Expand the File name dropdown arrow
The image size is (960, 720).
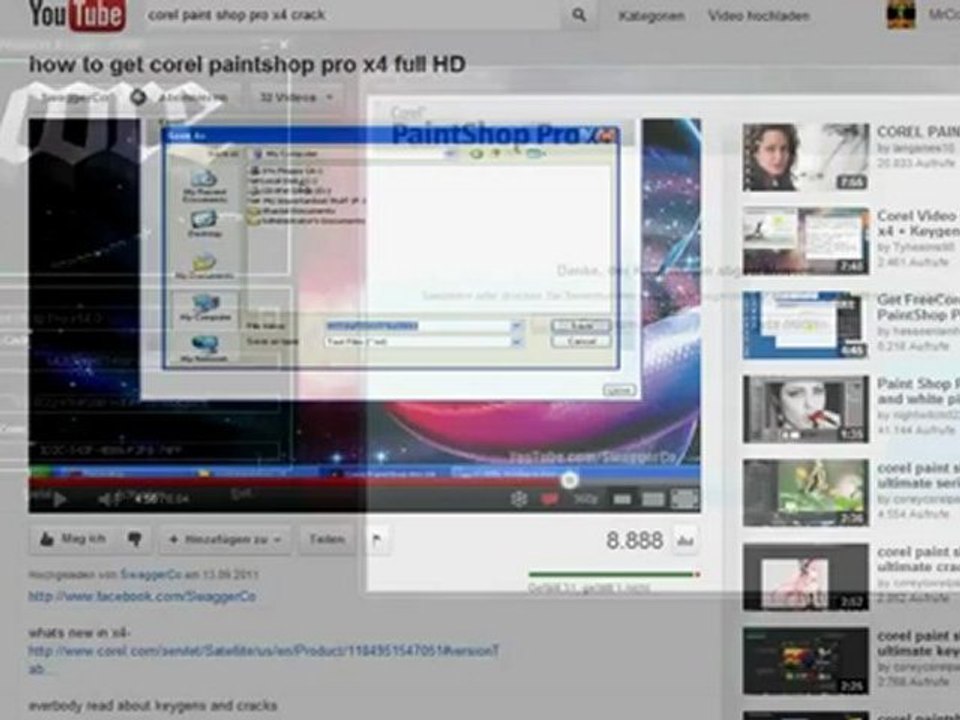click(517, 326)
